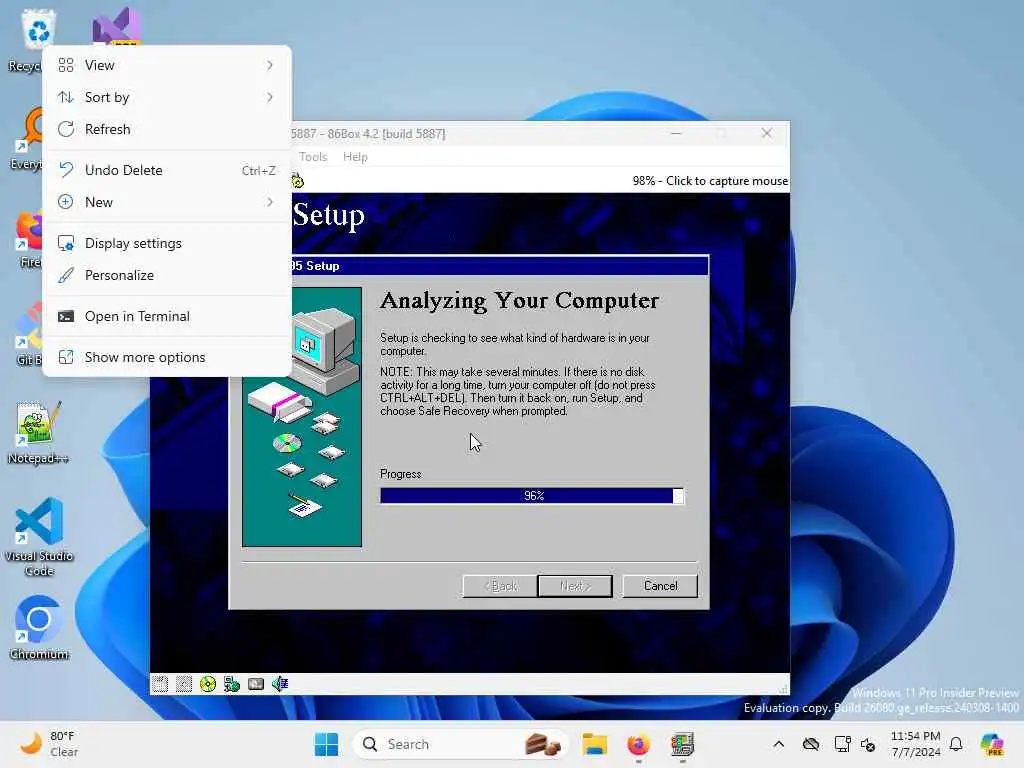This screenshot has width=1024, height=768.
Task: Open the Windows Start menu
Action: [x=327, y=744]
